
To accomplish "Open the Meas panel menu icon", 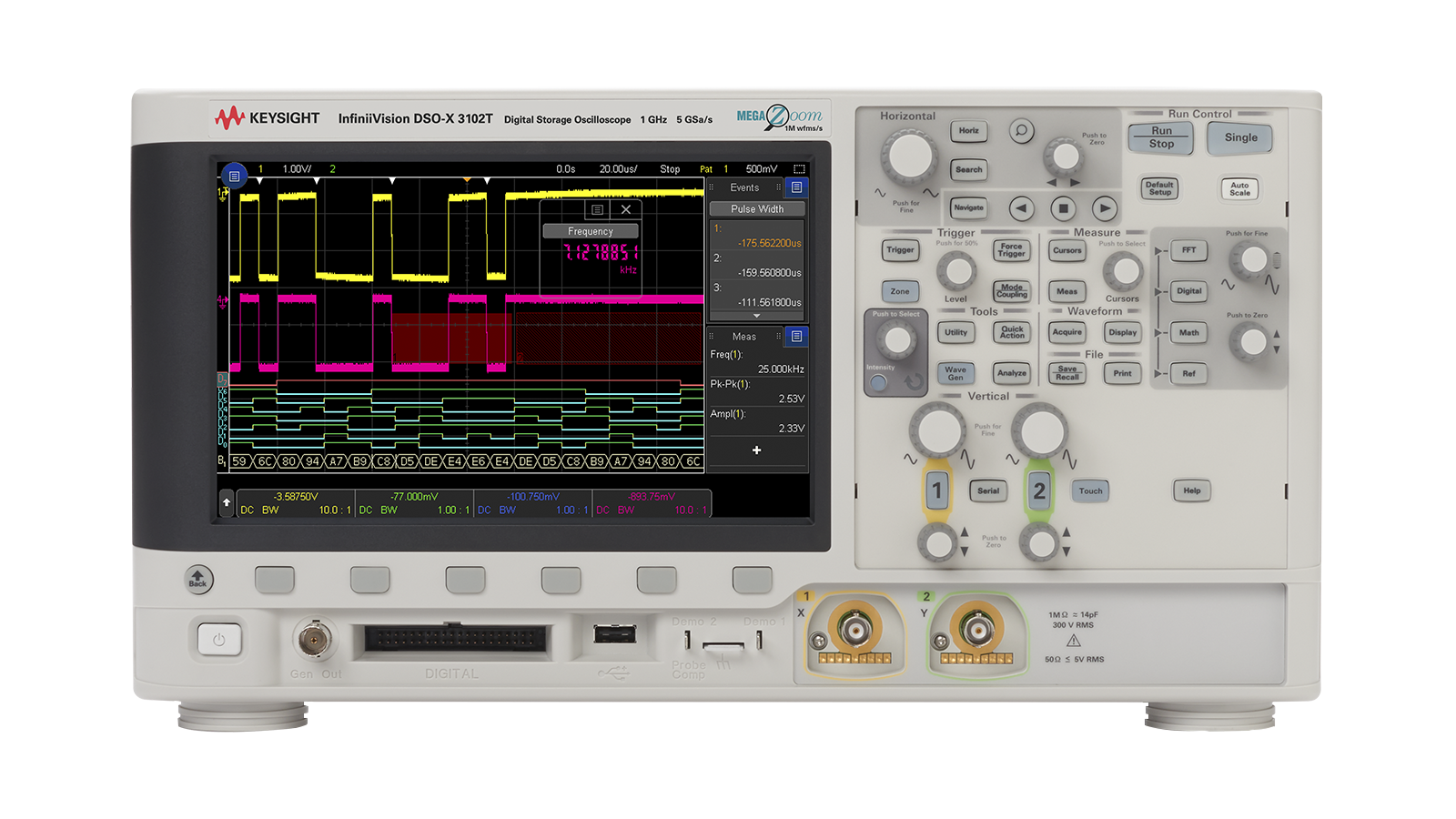I will tap(797, 336).
